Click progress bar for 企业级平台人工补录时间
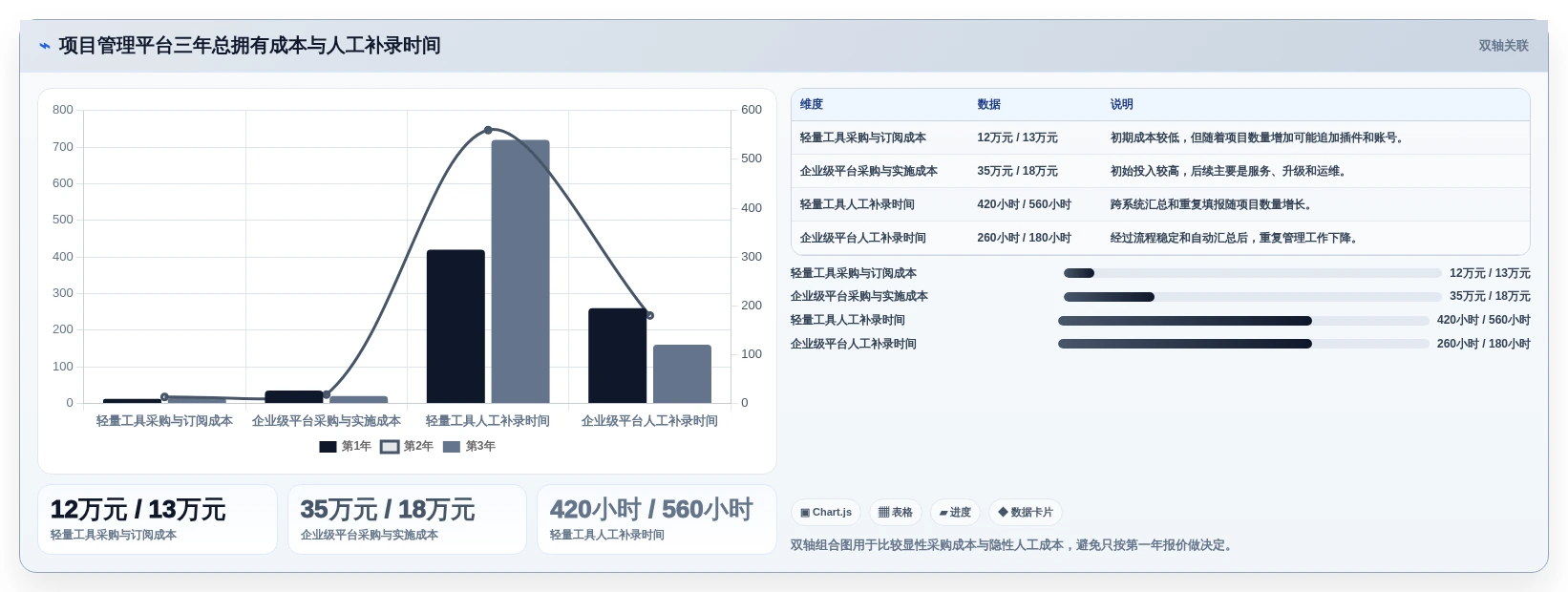This screenshot has height=592, width=1568. [x=1243, y=344]
